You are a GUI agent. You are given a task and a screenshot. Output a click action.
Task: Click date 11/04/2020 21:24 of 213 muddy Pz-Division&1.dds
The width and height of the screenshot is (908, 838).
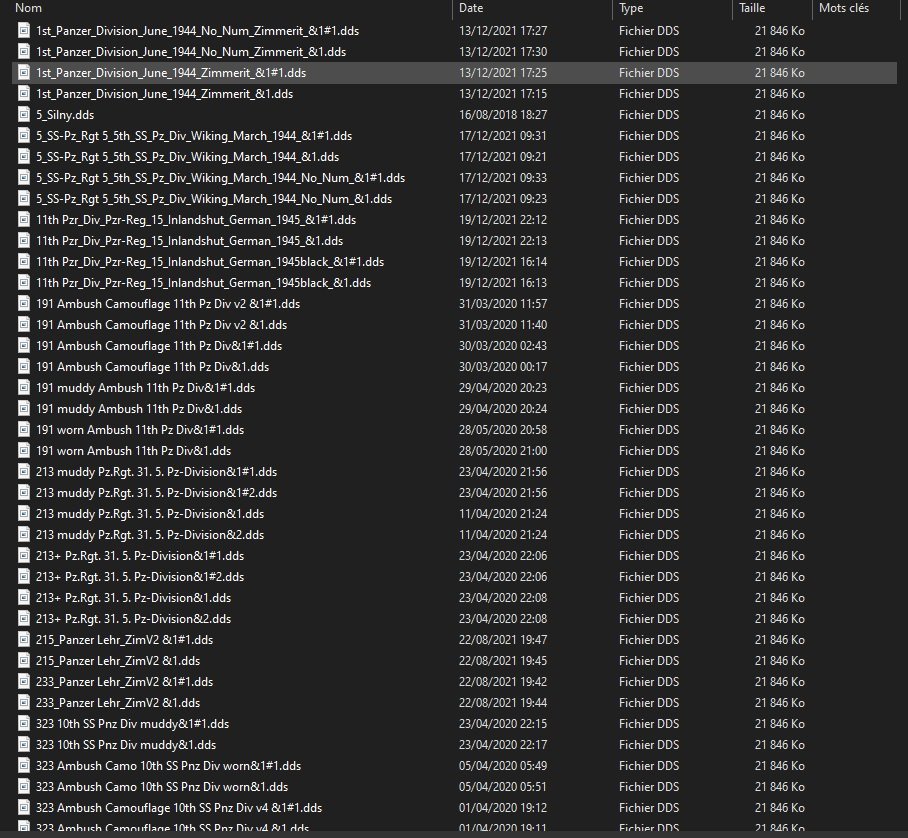tap(503, 514)
